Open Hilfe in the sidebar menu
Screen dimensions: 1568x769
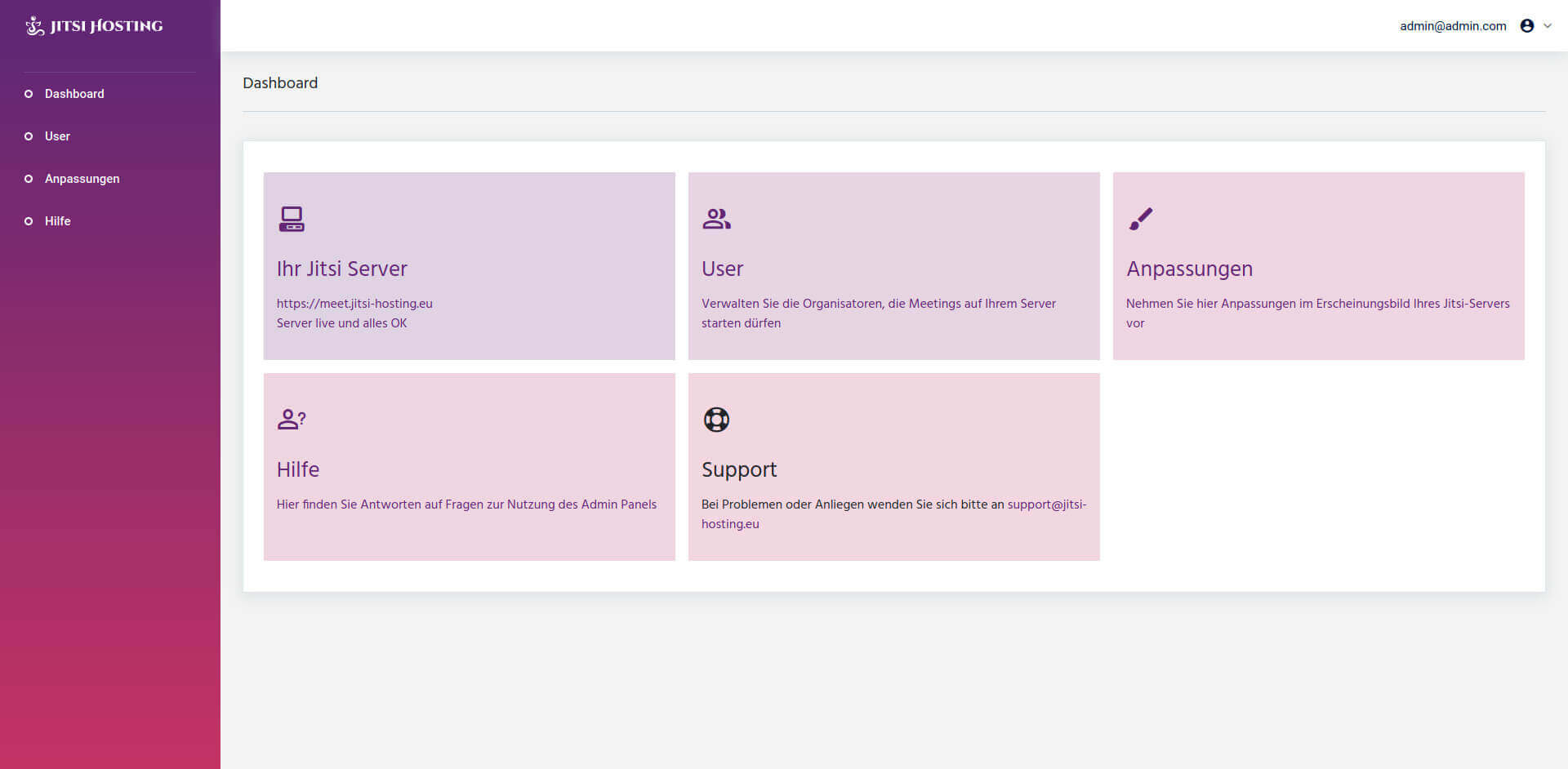click(57, 221)
